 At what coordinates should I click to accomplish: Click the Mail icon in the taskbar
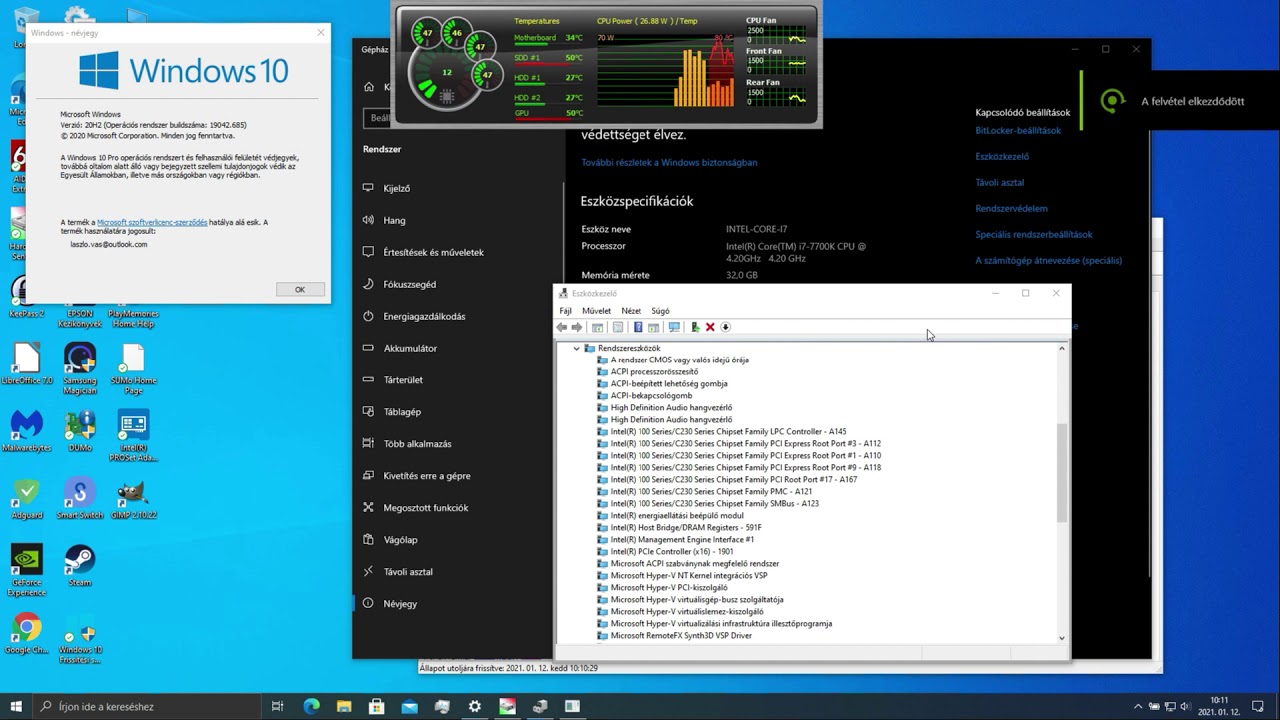409,706
